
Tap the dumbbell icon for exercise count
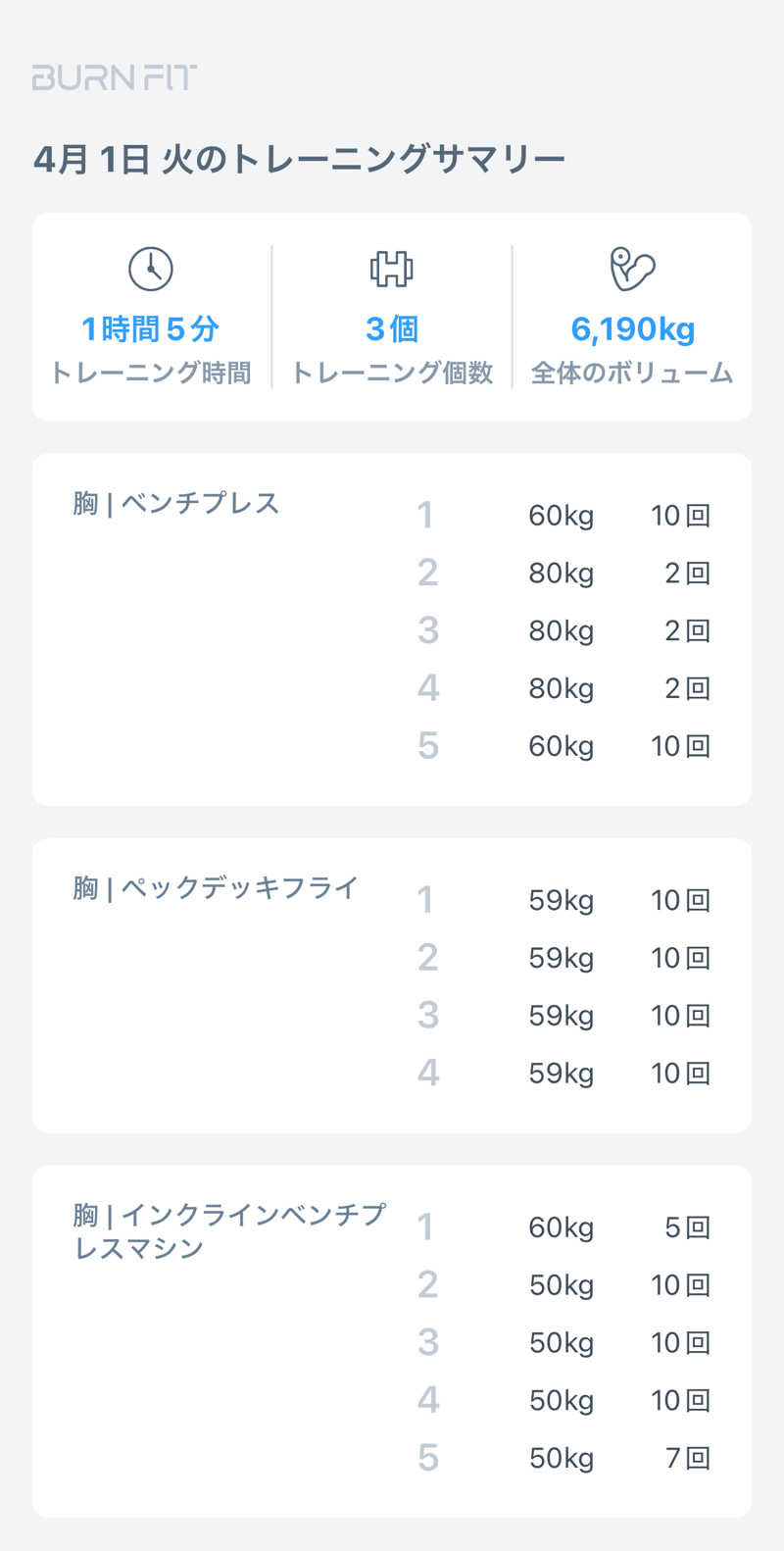click(x=391, y=269)
